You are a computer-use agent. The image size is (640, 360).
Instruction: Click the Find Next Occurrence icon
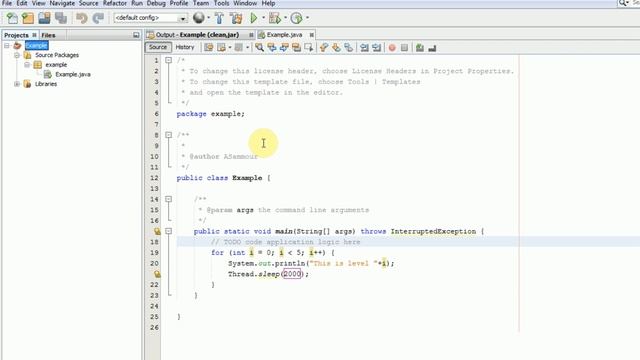coord(284,48)
